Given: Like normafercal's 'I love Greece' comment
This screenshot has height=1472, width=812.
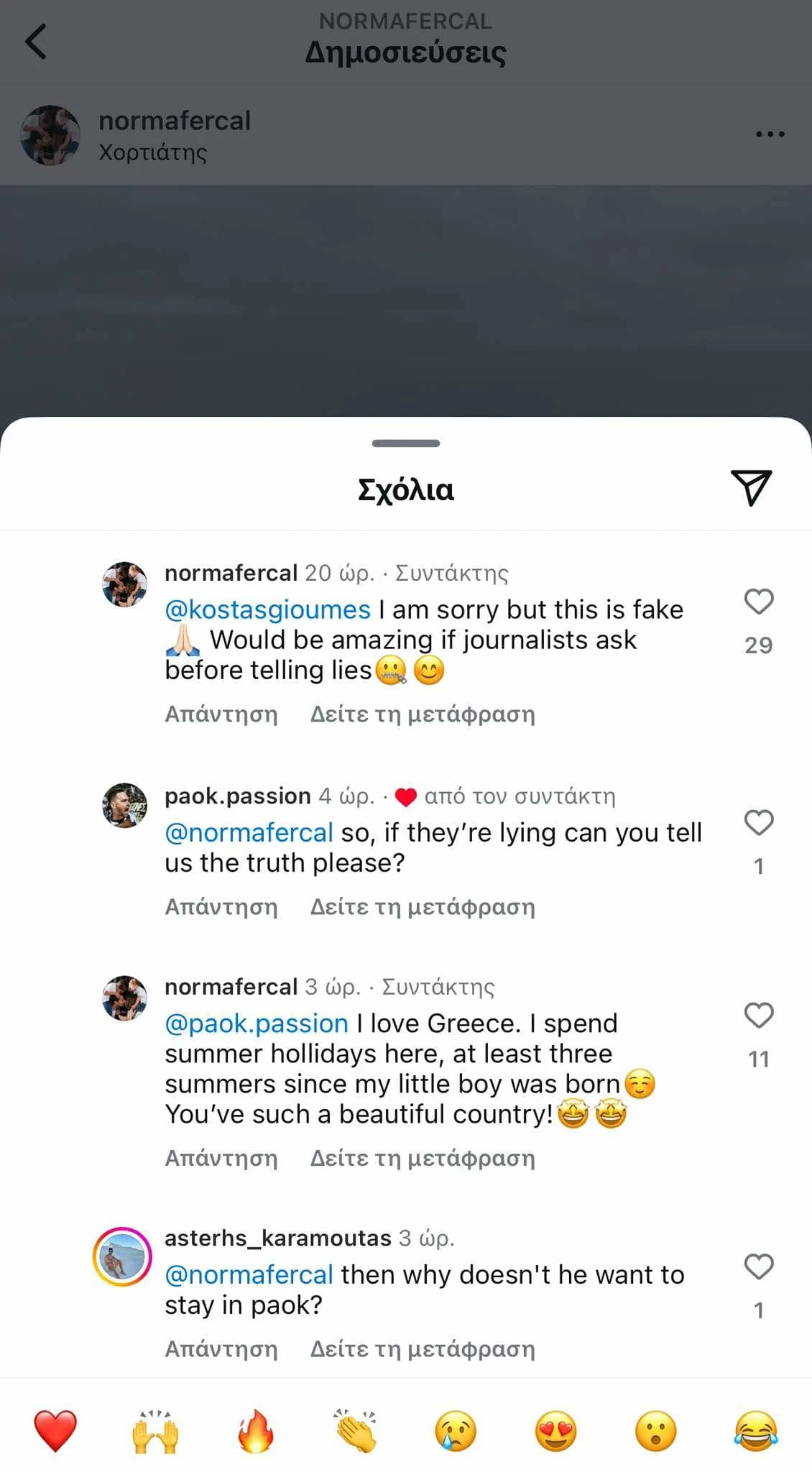Looking at the screenshot, I should 759,1016.
